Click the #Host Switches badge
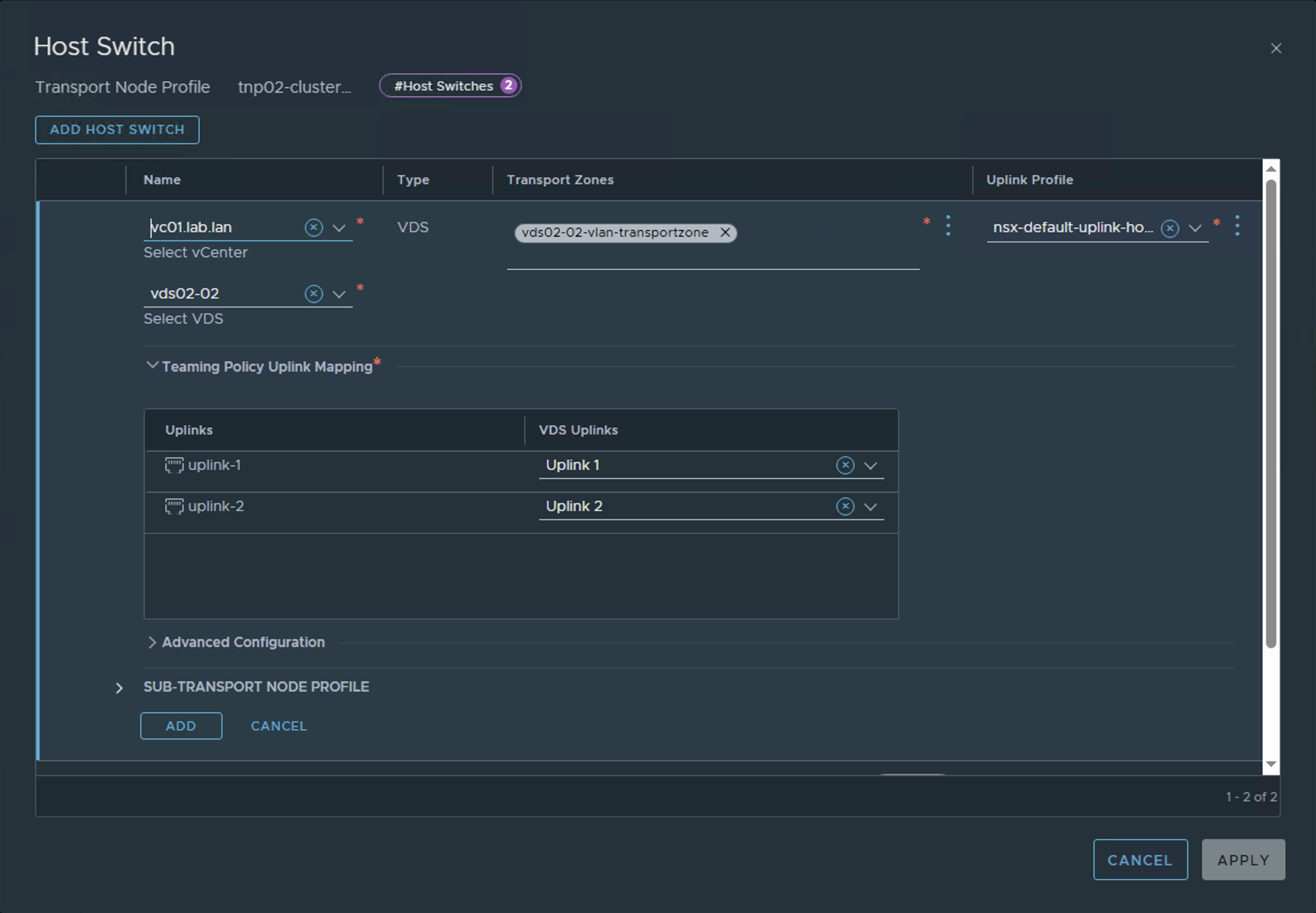 coord(450,85)
